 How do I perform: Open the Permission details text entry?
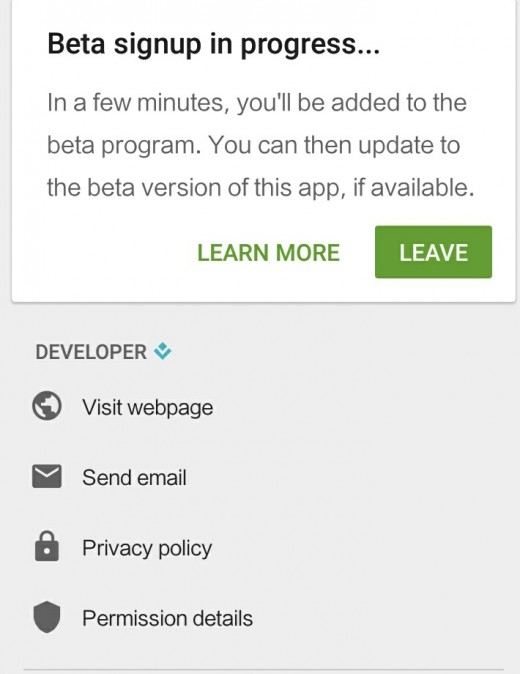click(167, 619)
